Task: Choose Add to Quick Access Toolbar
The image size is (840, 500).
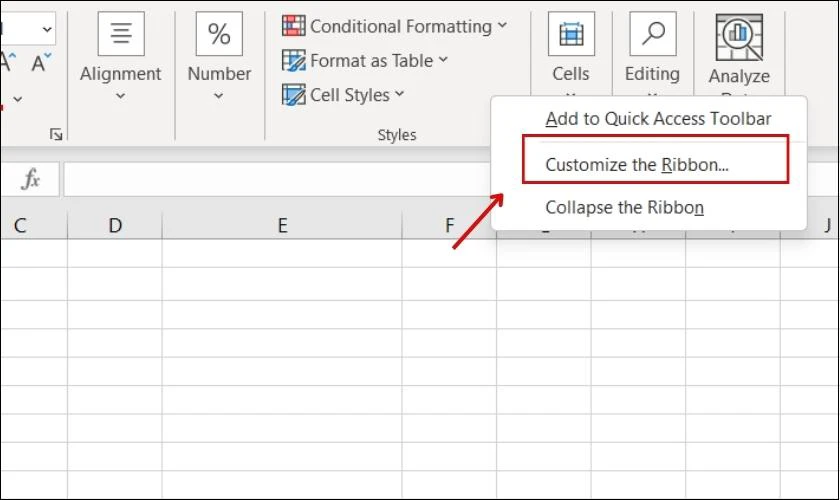Action: [x=658, y=118]
